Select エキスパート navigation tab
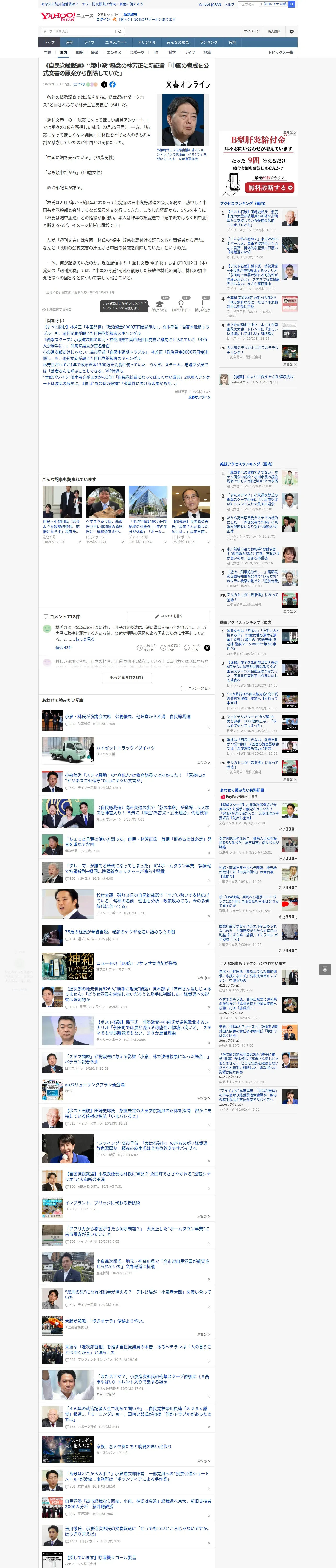The image size is (336, 1568). tap(116, 43)
